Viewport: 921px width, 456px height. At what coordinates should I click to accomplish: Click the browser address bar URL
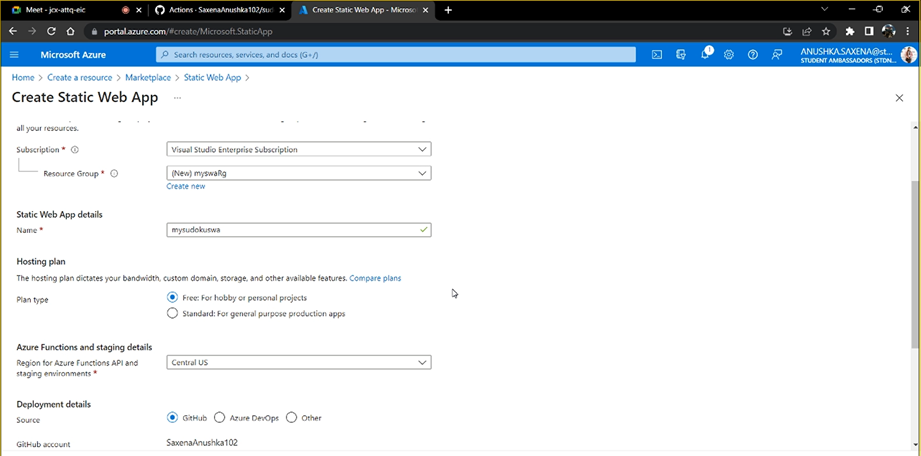point(188,32)
